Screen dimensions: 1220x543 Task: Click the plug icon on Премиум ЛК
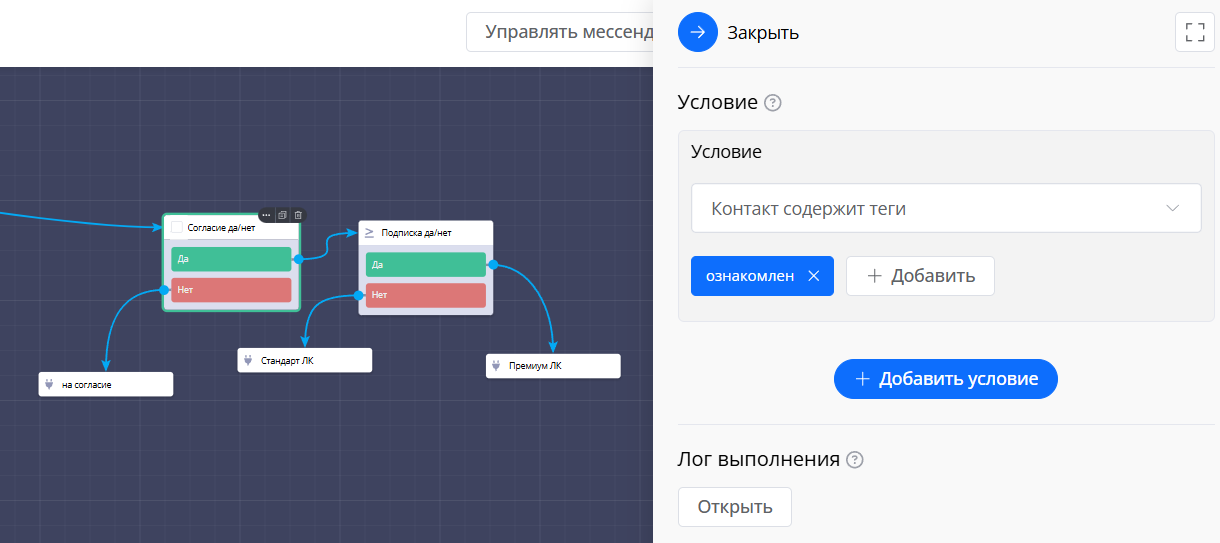(x=496, y=366)
